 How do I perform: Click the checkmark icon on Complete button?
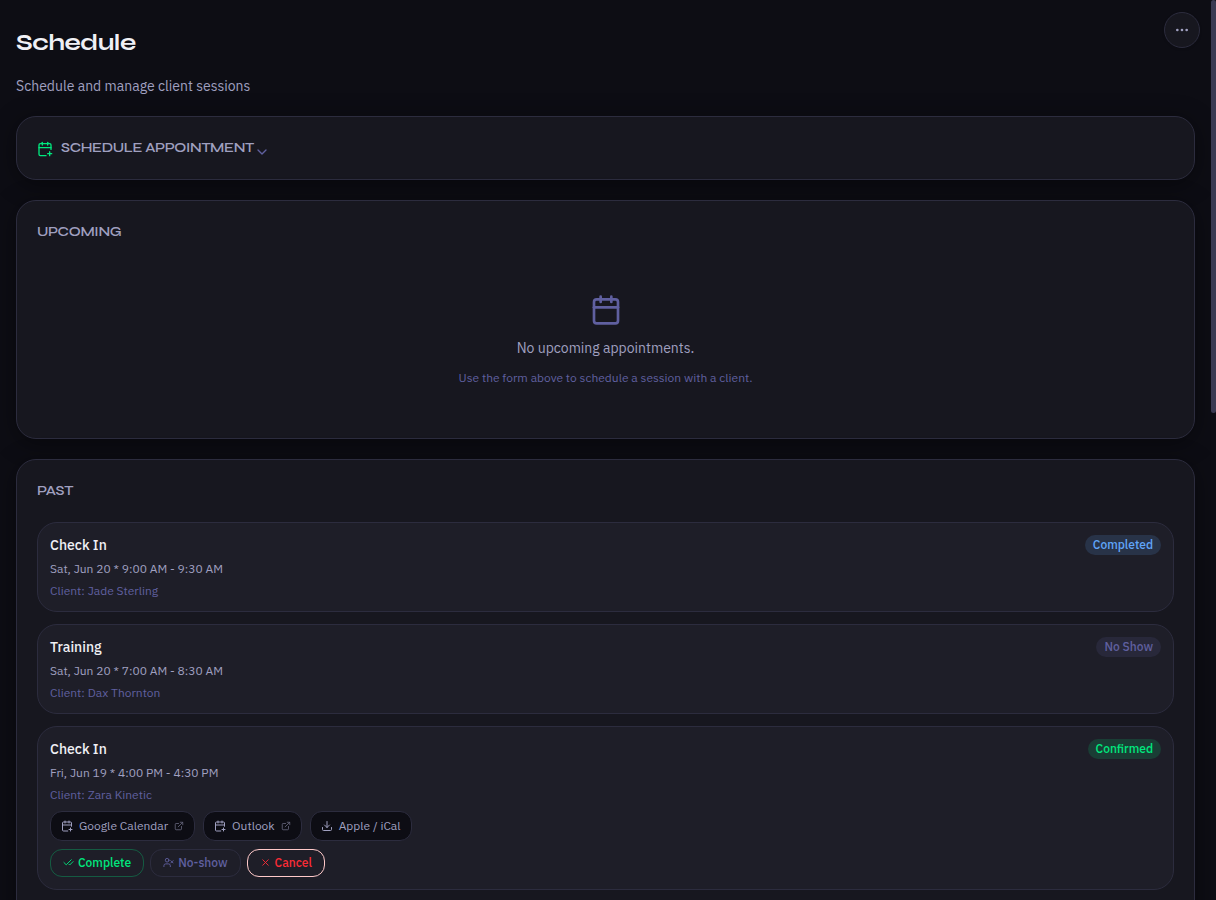68,863
